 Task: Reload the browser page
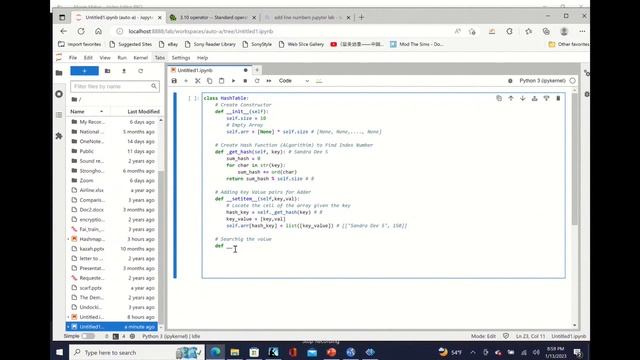click(81, 31)
